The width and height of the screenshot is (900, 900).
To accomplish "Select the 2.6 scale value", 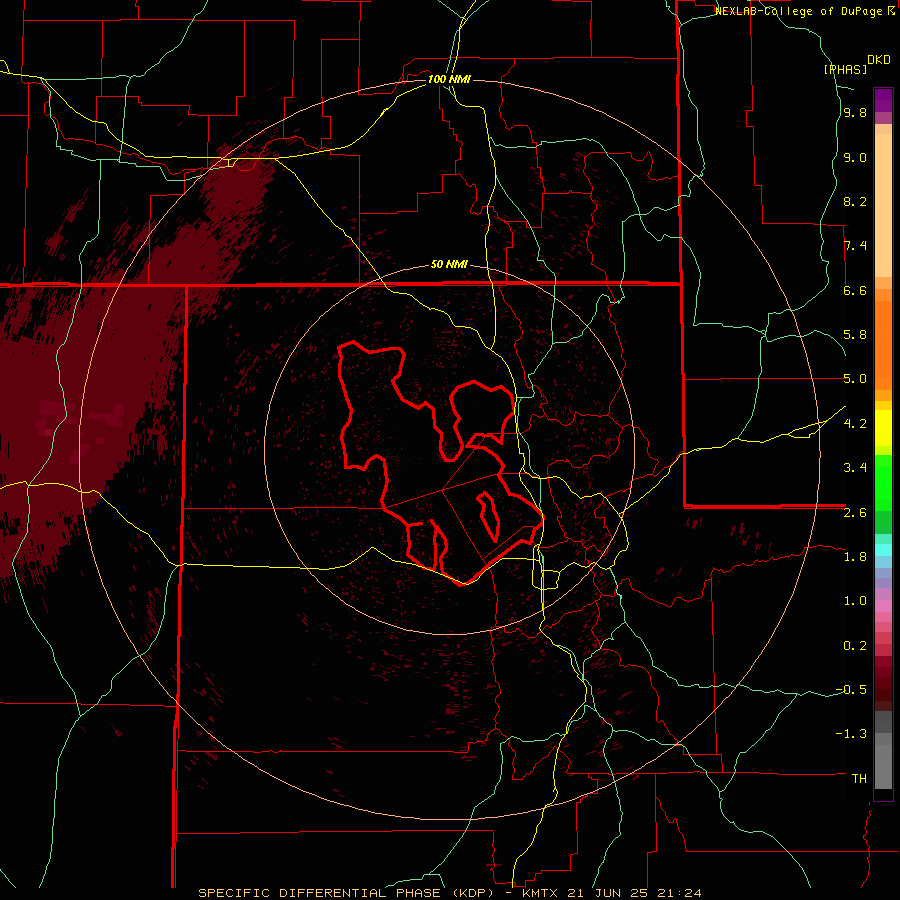I will (855, 513).
